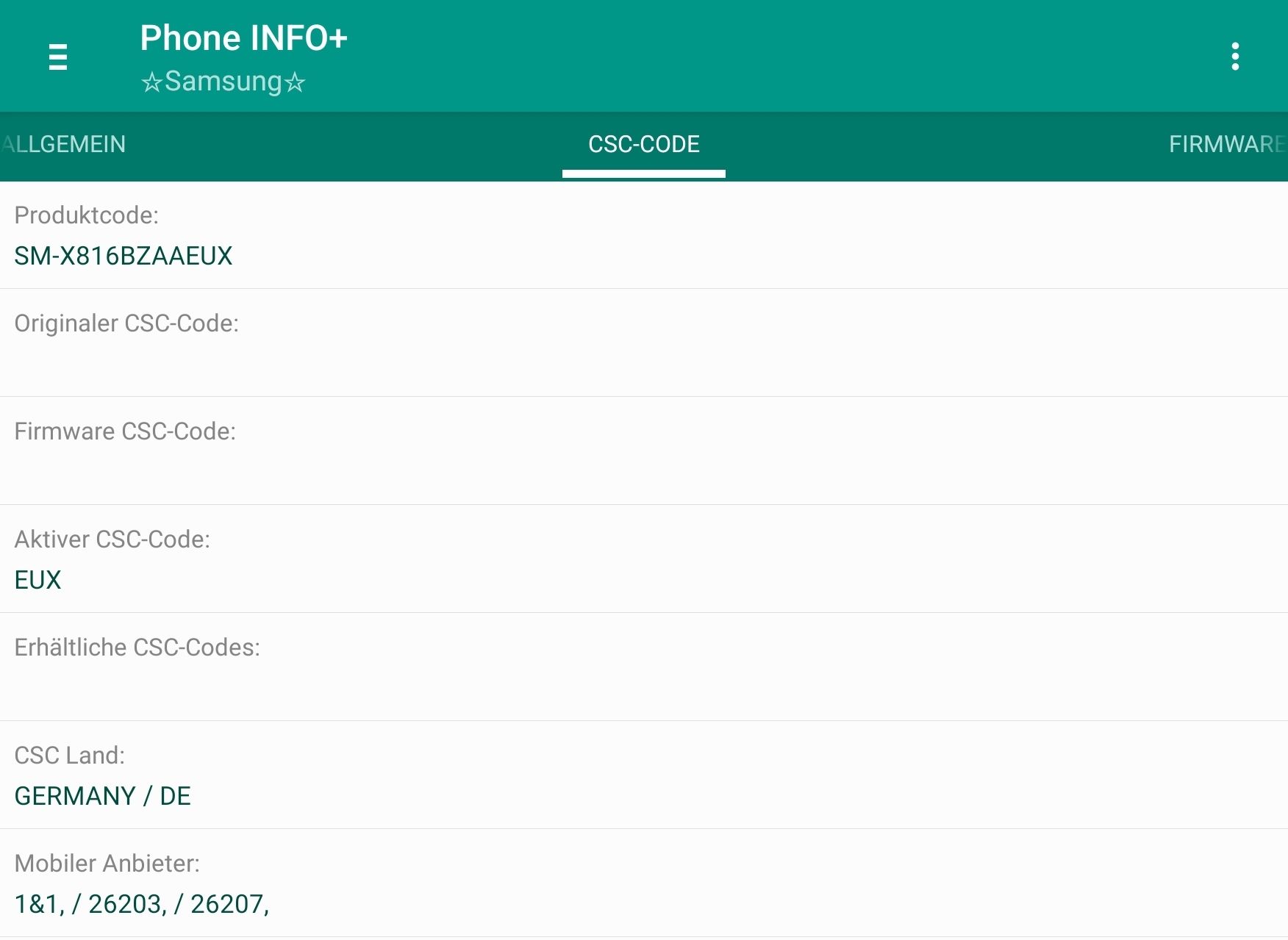Tap the Erhältliche CSC-Codes row label
This screenshot has width=1288, height=940.
[137, 647]
